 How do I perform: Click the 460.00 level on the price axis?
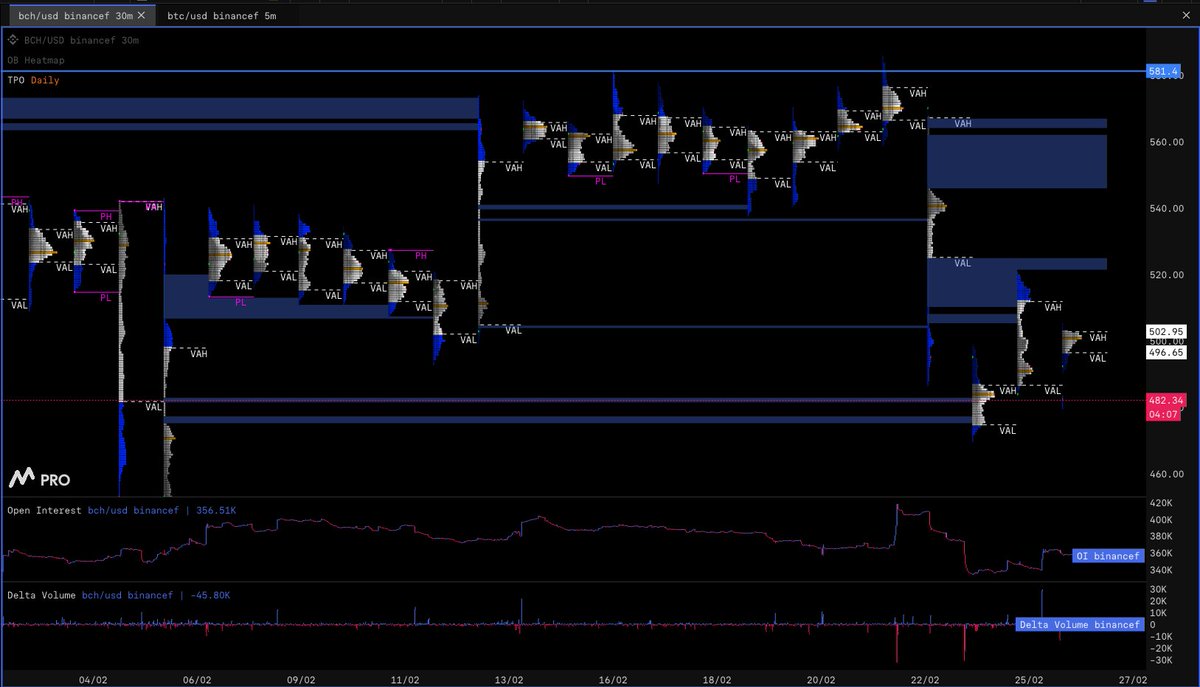pyautogui.click(x=1165, y=473)
